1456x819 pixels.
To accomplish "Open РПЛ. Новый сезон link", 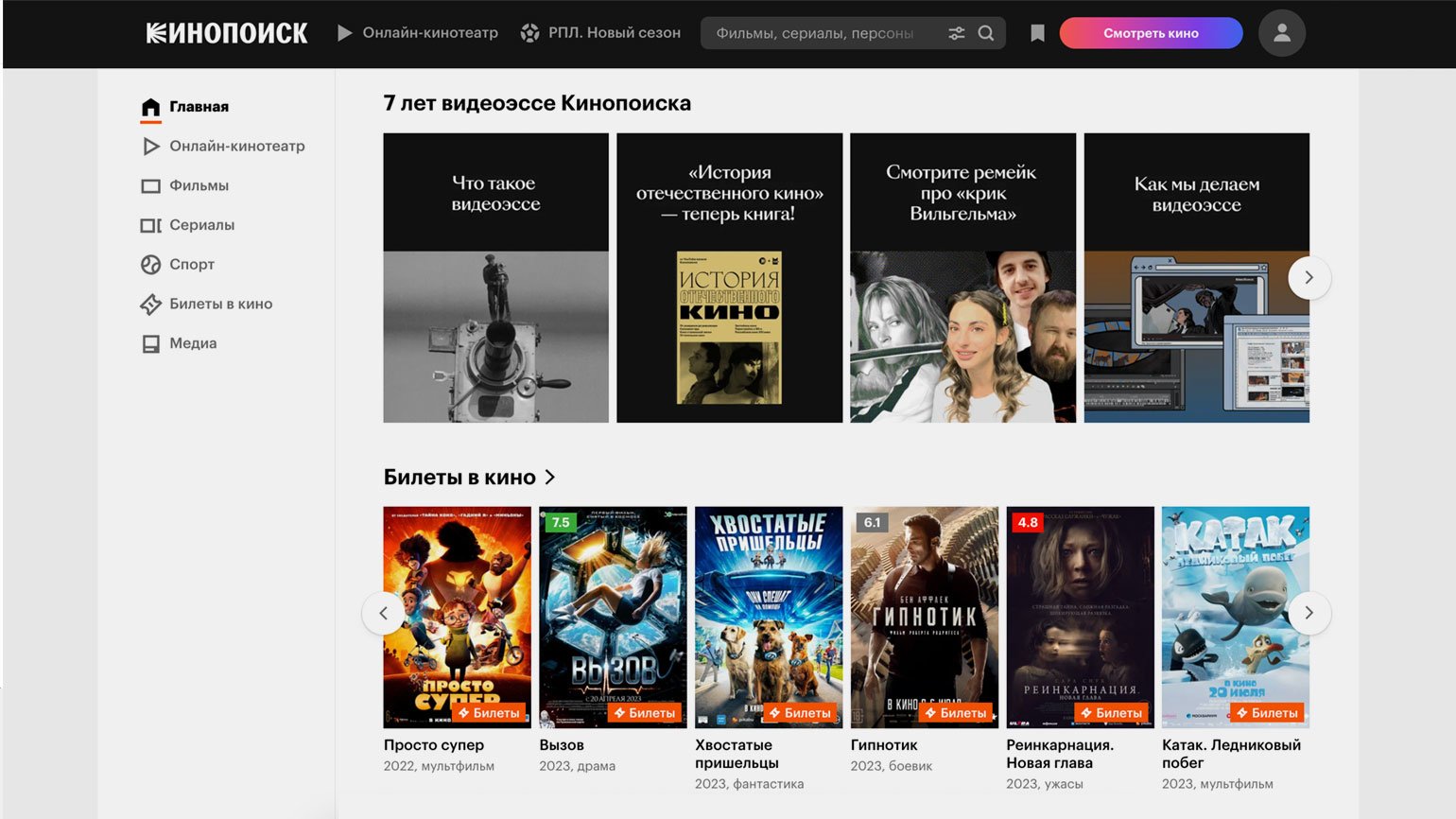I will pos(615,33).
